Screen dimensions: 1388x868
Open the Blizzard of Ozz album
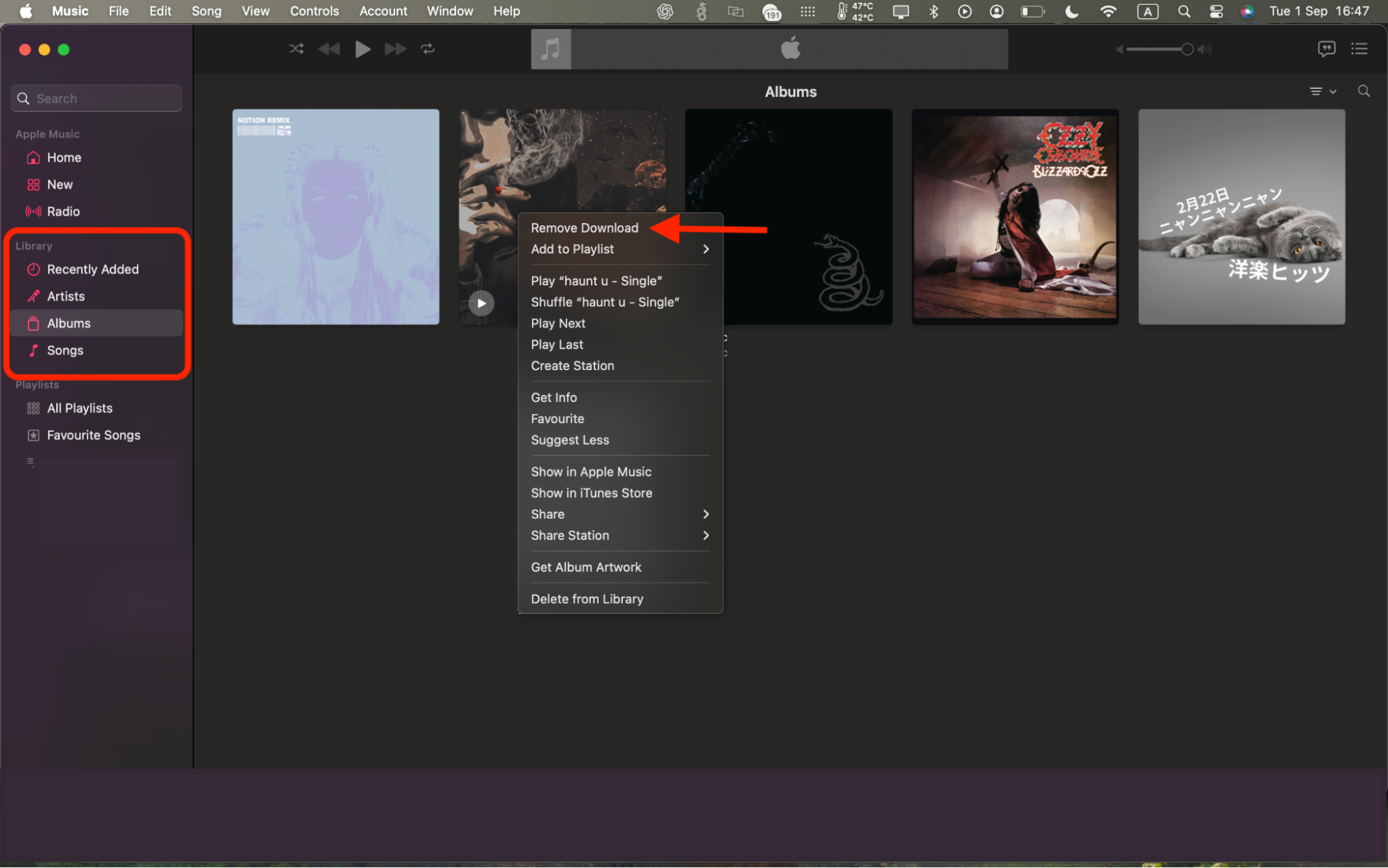tap(1015, 217)
